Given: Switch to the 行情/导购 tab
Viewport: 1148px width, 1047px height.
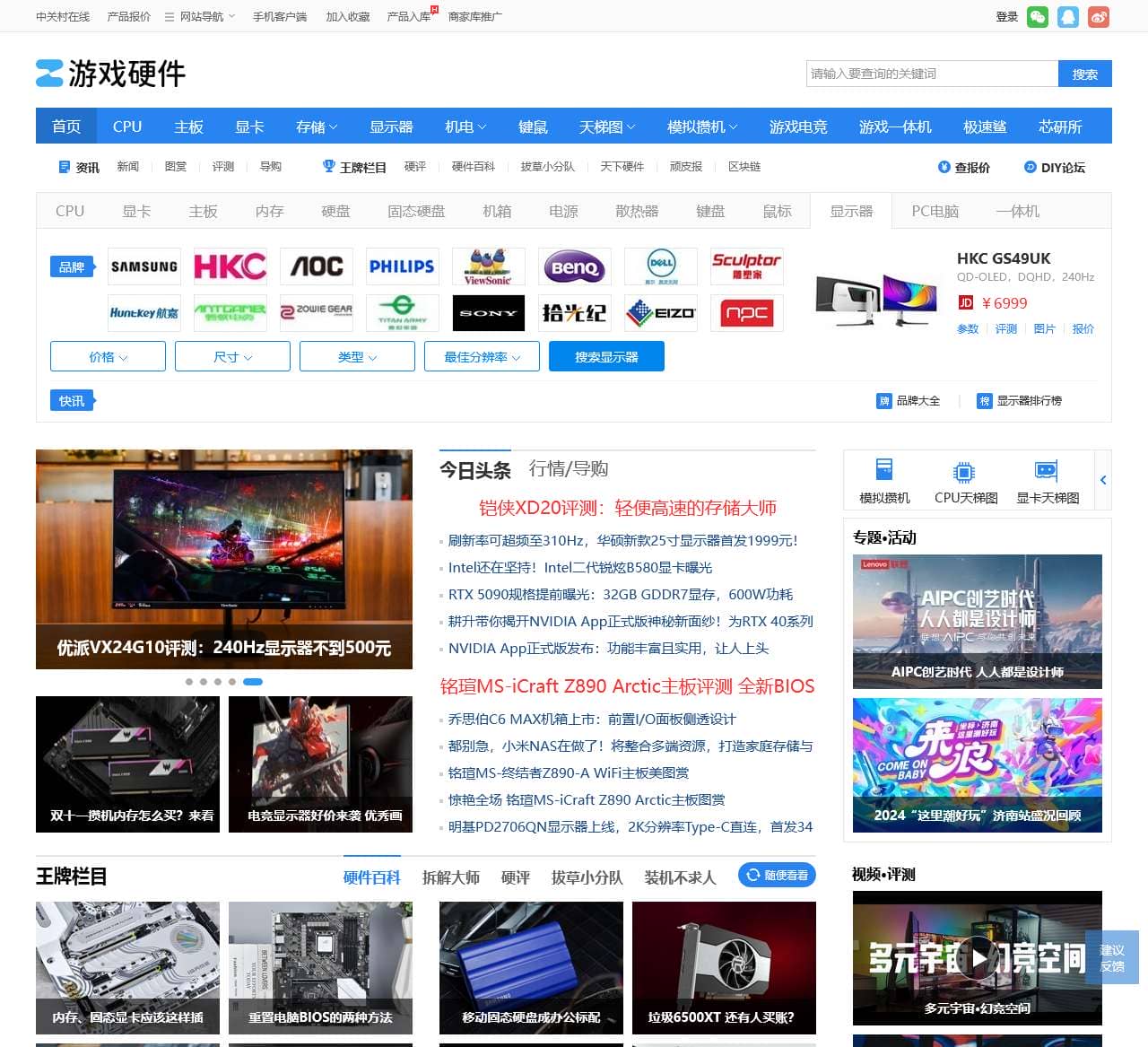Looking at the screenshot, I should [569, 468].
